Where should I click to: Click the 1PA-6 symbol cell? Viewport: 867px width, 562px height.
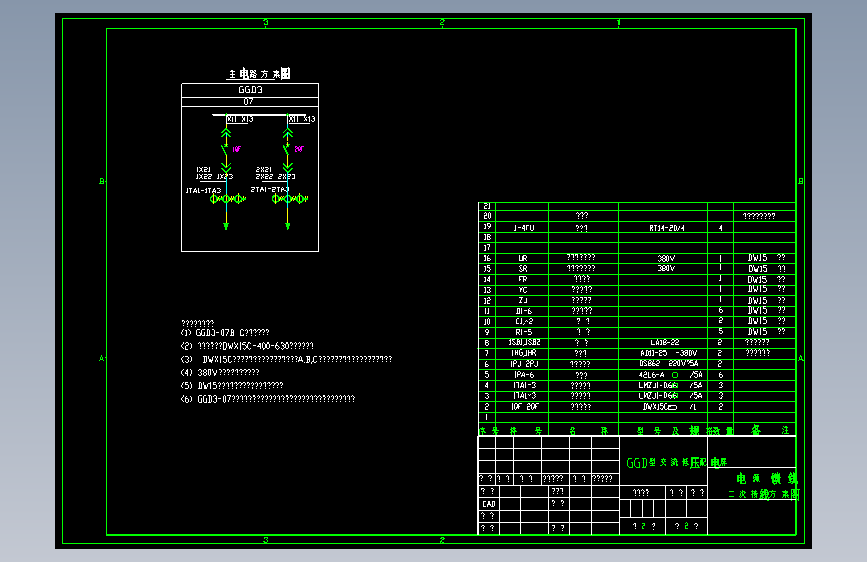pos(524,374)
